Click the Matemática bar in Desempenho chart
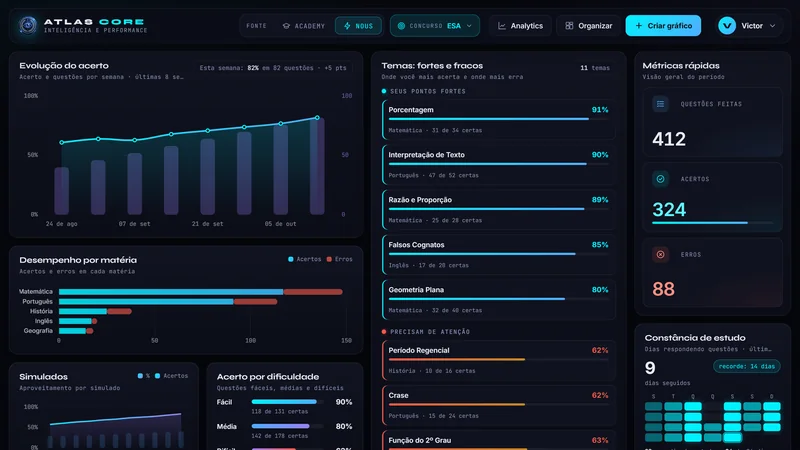Screen dimensions: 800x450 tap(201, 292)
